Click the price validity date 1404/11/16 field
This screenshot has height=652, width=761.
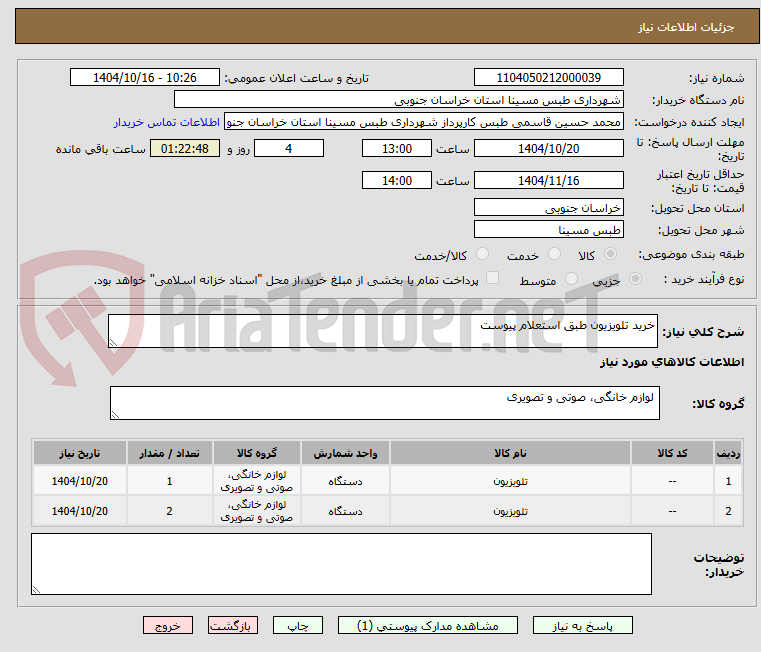point(548,180)
